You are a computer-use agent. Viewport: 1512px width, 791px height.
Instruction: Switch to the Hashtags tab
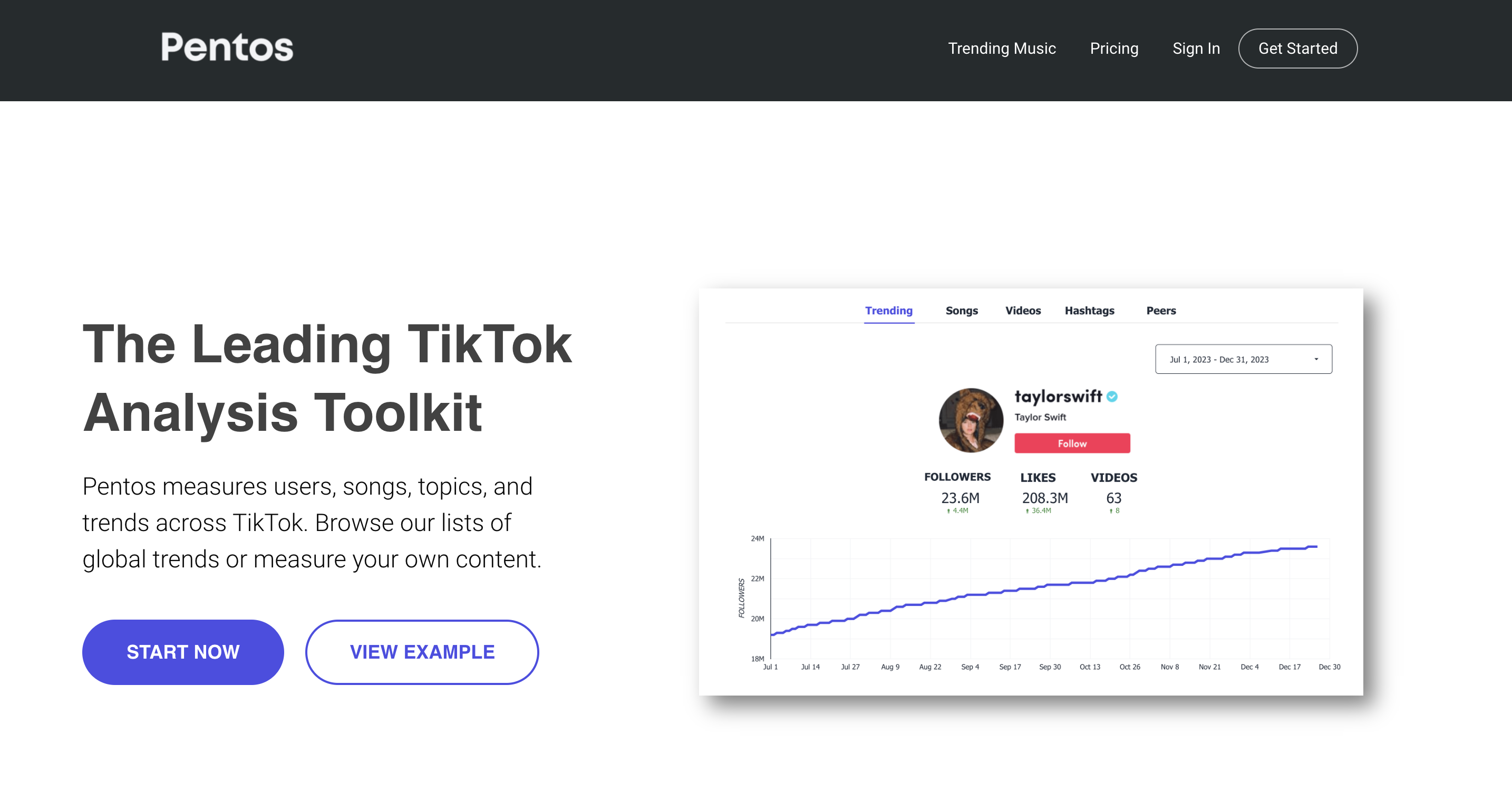coord(1089,310)
